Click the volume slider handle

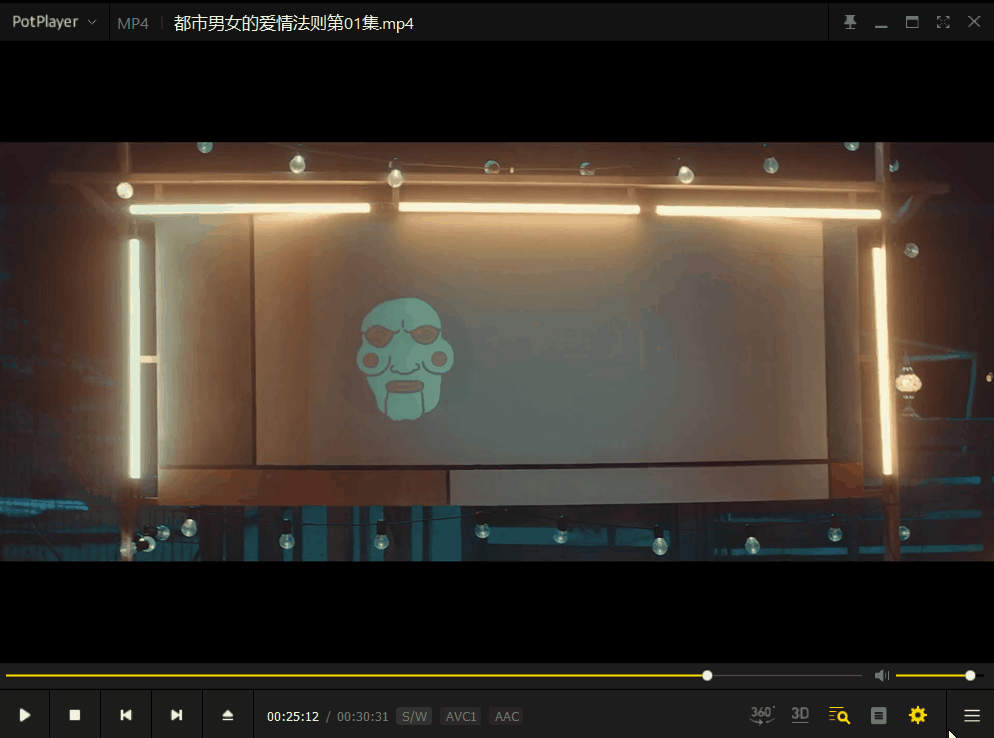coord(970,676)
